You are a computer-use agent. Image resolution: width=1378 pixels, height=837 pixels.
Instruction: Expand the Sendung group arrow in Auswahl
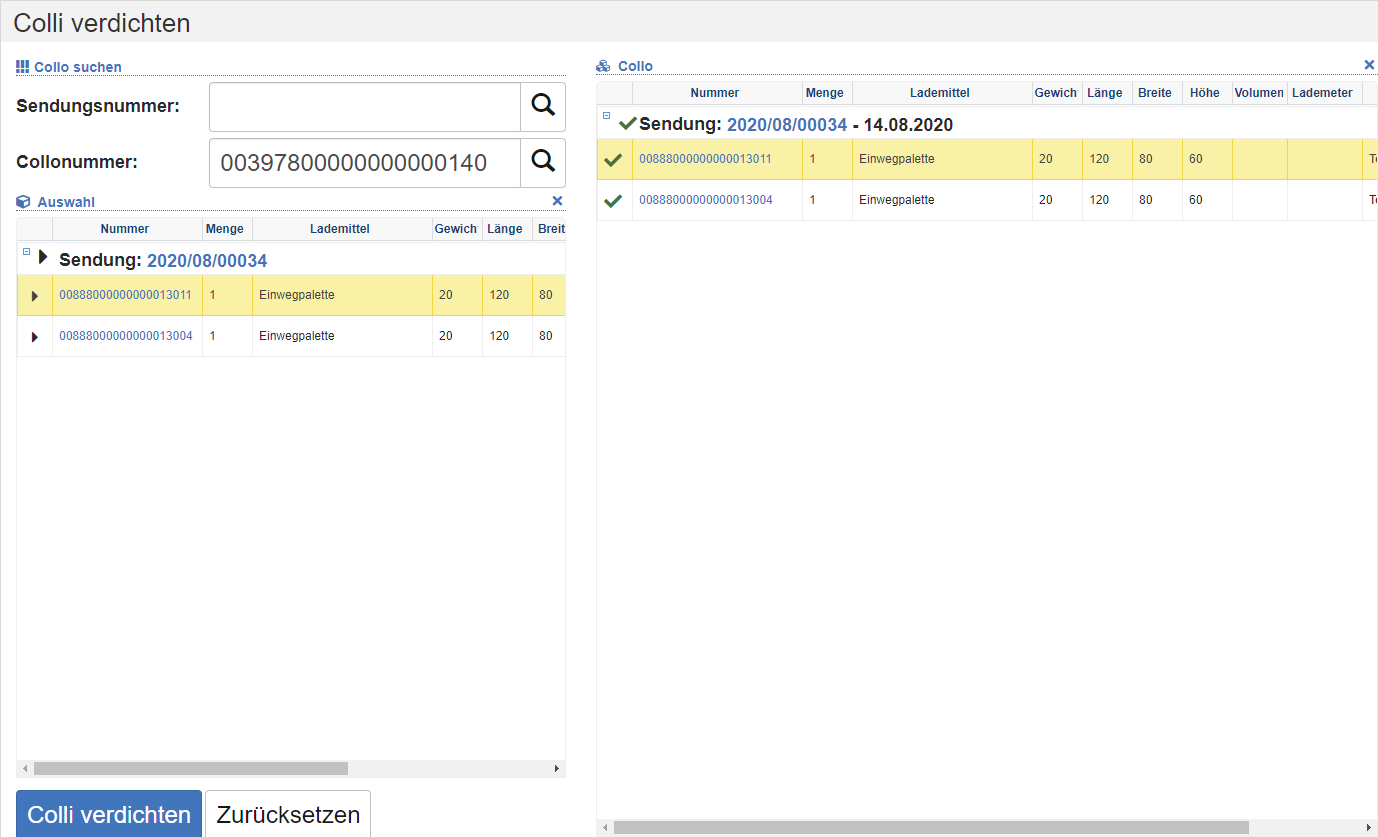click(x=43, y=258)
